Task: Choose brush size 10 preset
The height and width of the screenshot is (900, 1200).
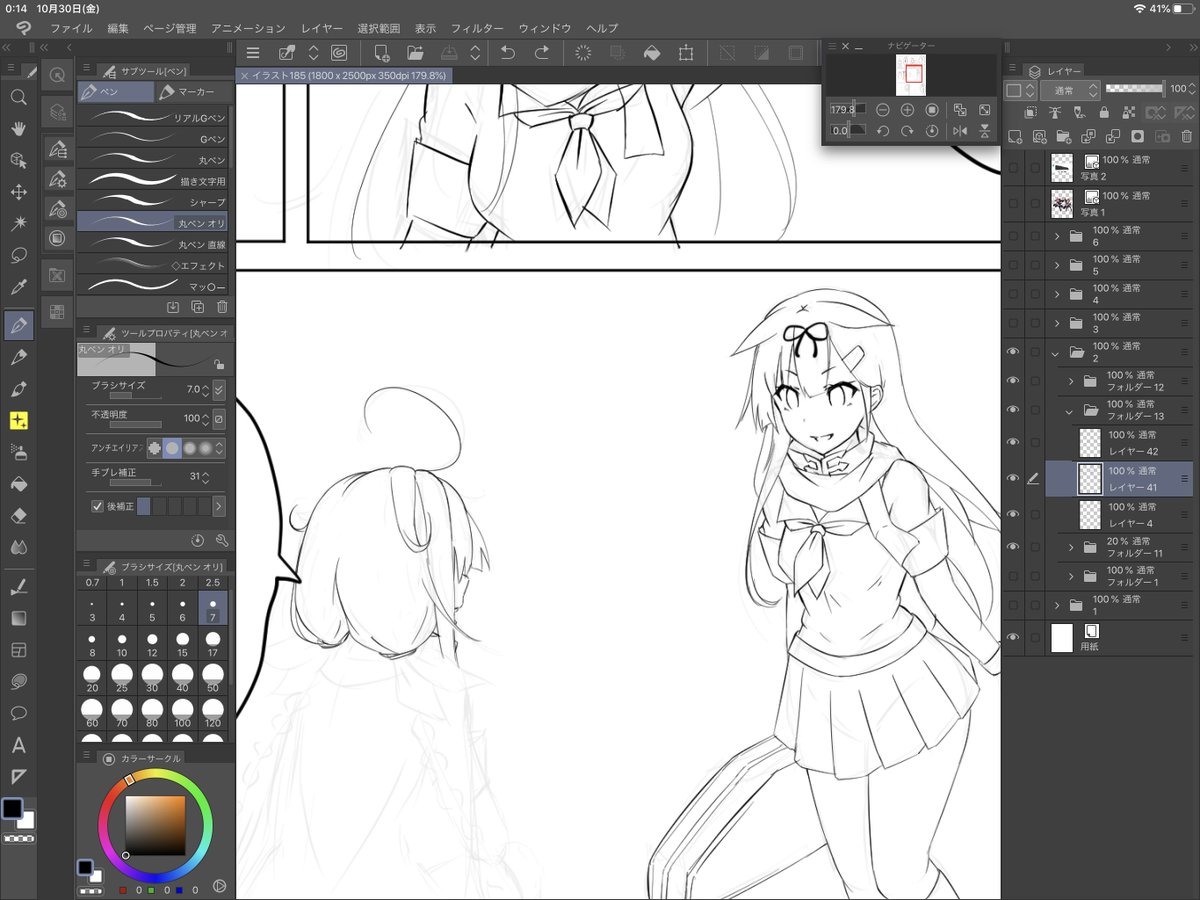Action: click(x=122, y=642)
